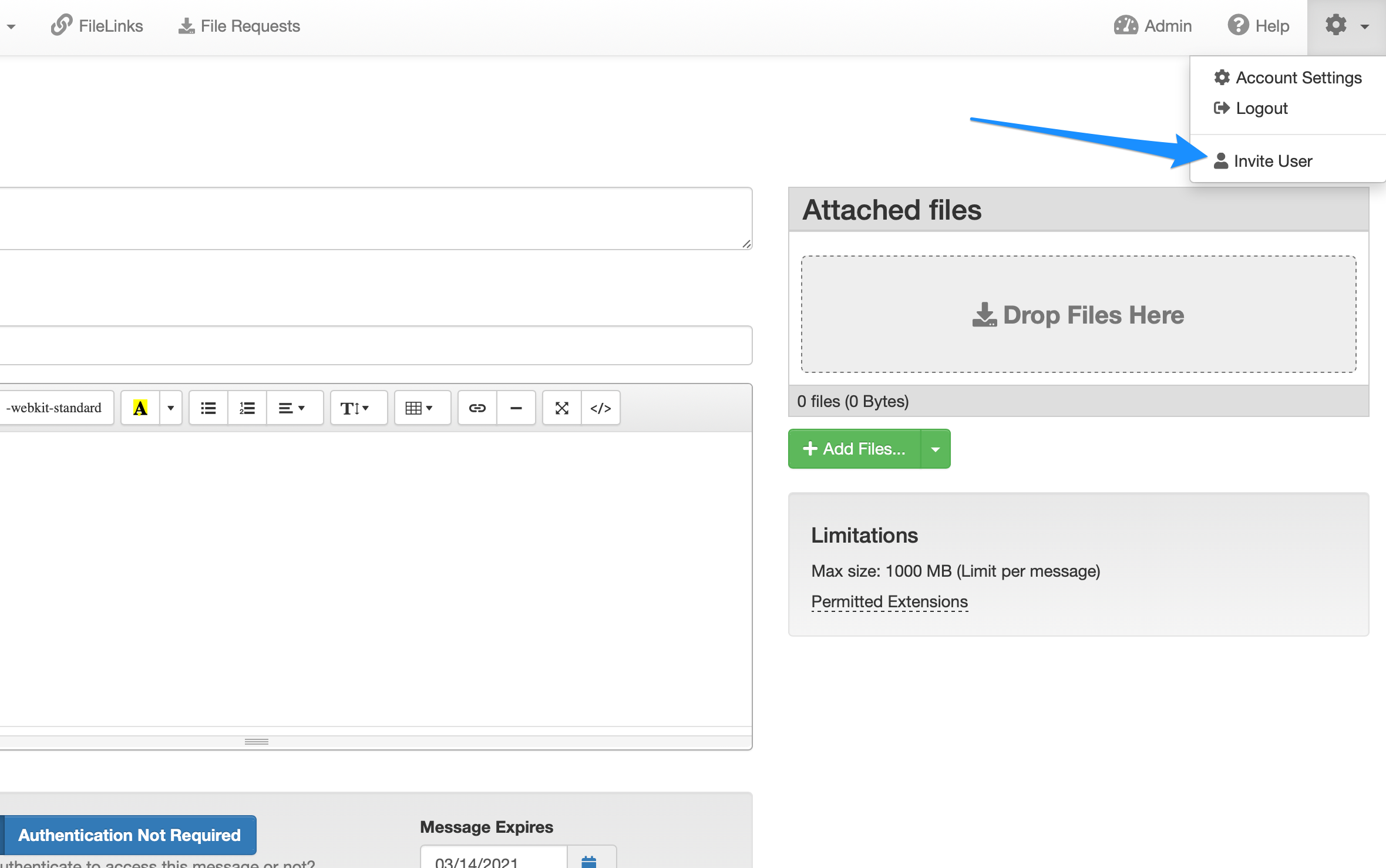Open the paragraph alignment dropdown

click(294, 408)
